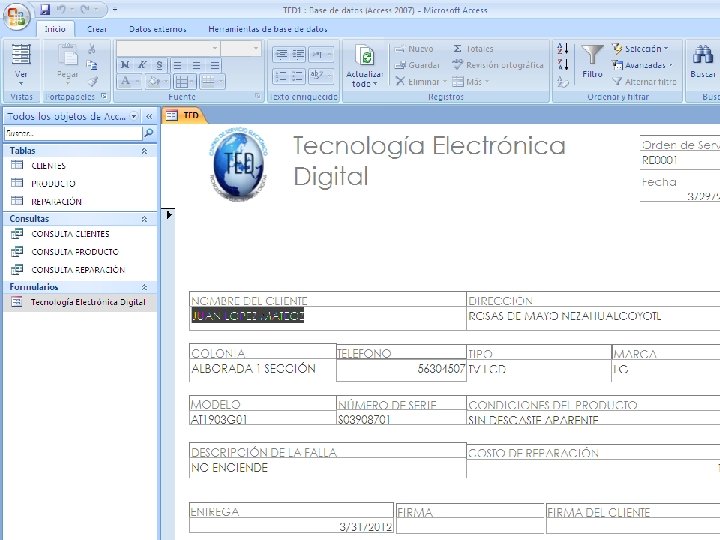Open font color A dropdown
Viewport: 720px width, 540px height.
click(x=129, y=82)
